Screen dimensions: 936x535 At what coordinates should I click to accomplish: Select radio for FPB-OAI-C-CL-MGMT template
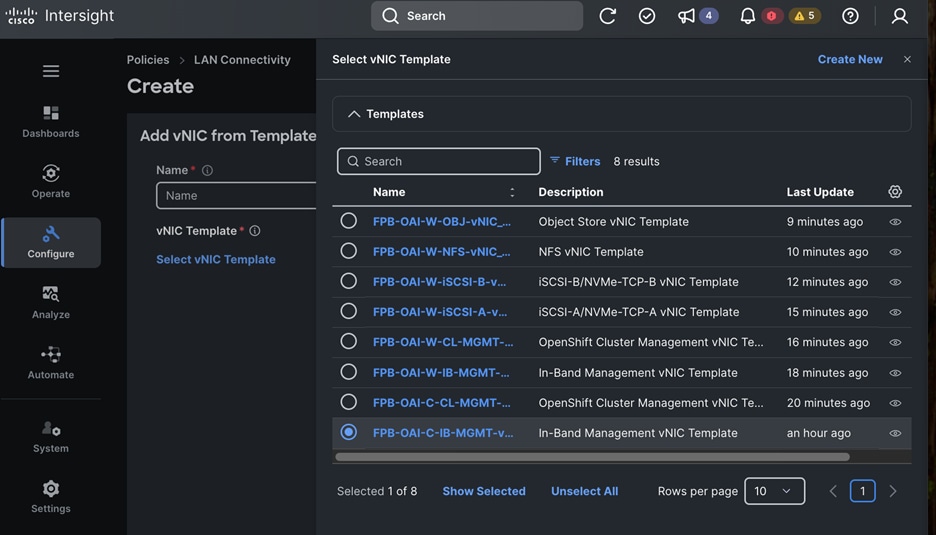coord(349,402)
